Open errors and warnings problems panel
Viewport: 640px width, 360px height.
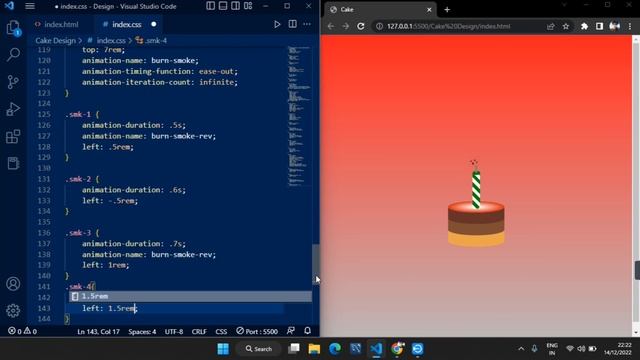(x=22, y=331)
